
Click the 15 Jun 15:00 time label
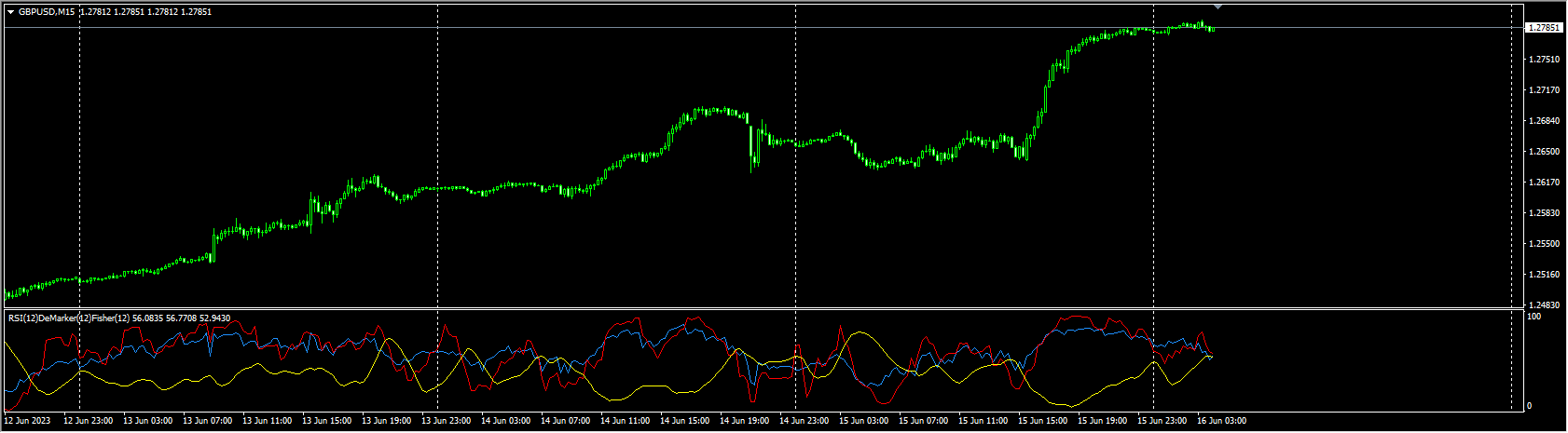[1042, 422]
